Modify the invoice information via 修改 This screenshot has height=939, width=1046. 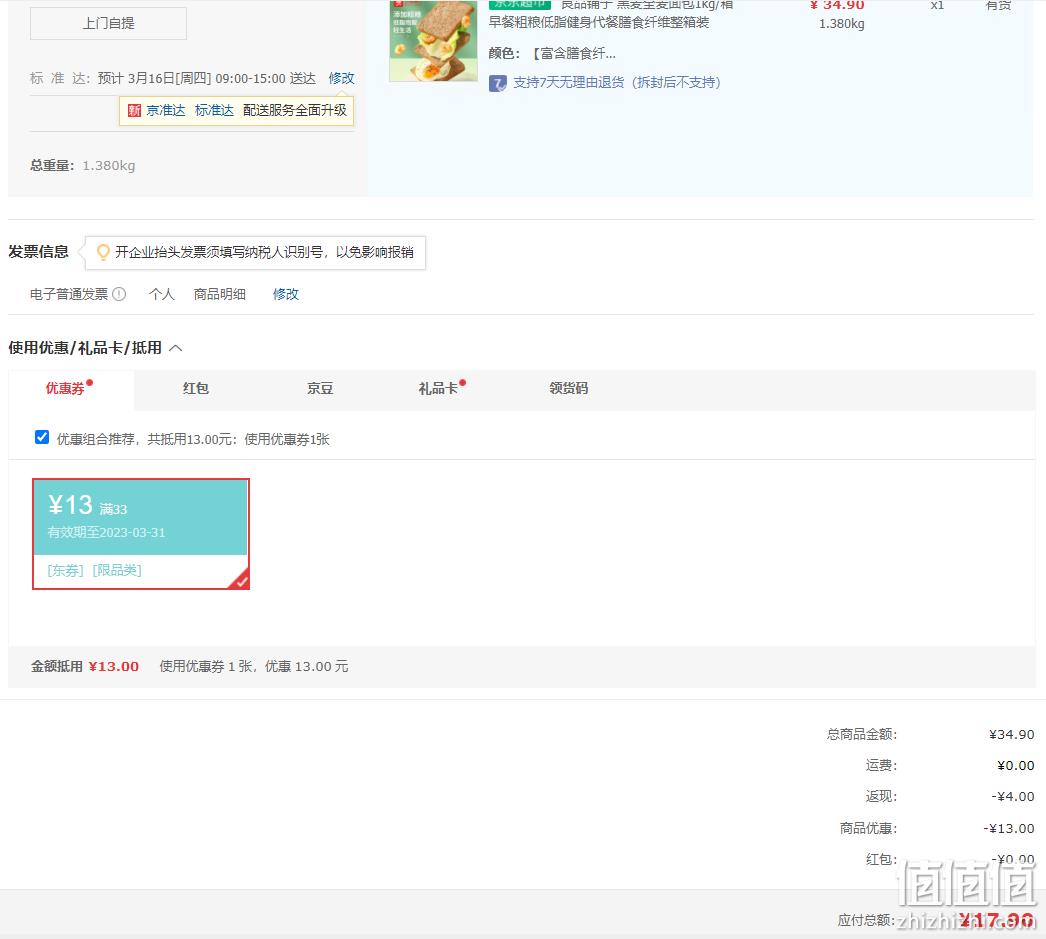[x=286, y=294]
